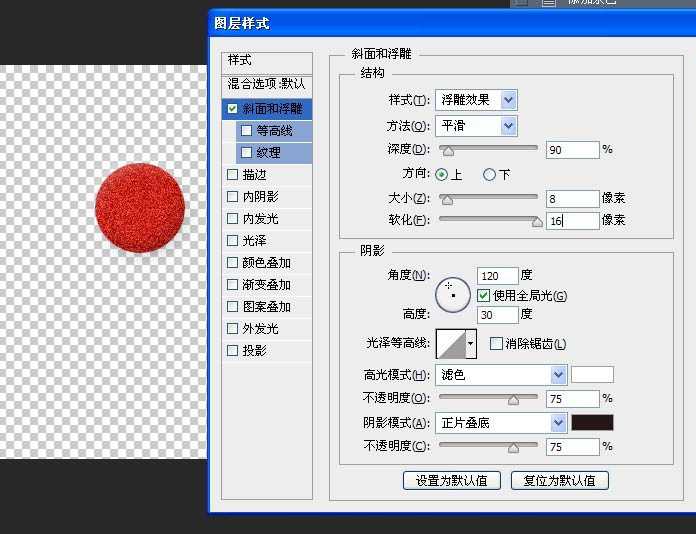Image resolution: width=696 pixels, height=534 pixels.
Task: Enable the 内阴影 checkbox
Action: point(232,197)
